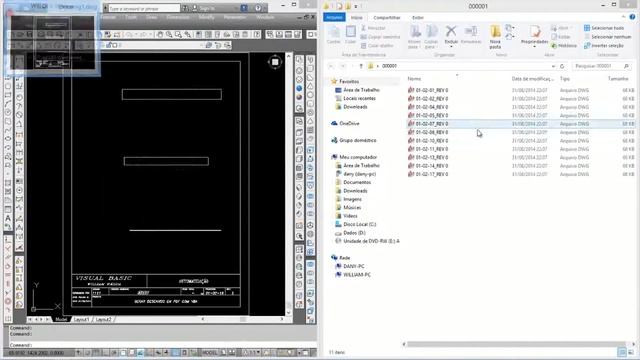Click the AutoCAD horizontal scrollbar thumb
Image resolution: width=640 pixels, height=360 pixels.
243,319
